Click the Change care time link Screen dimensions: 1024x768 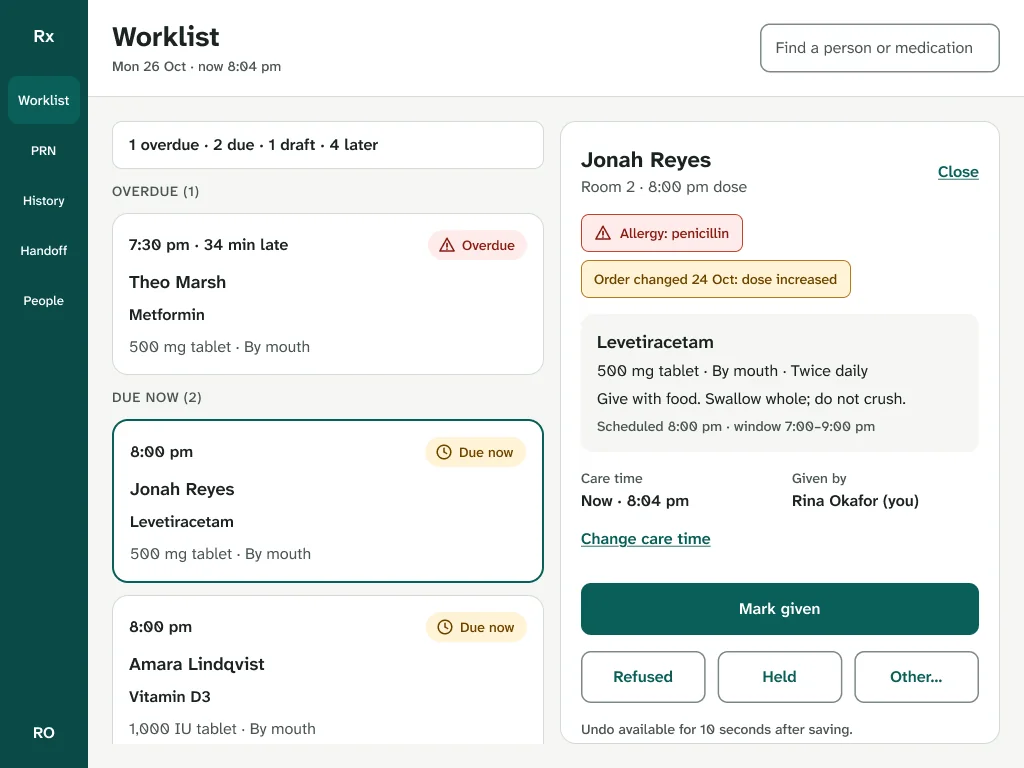(646, 539)
